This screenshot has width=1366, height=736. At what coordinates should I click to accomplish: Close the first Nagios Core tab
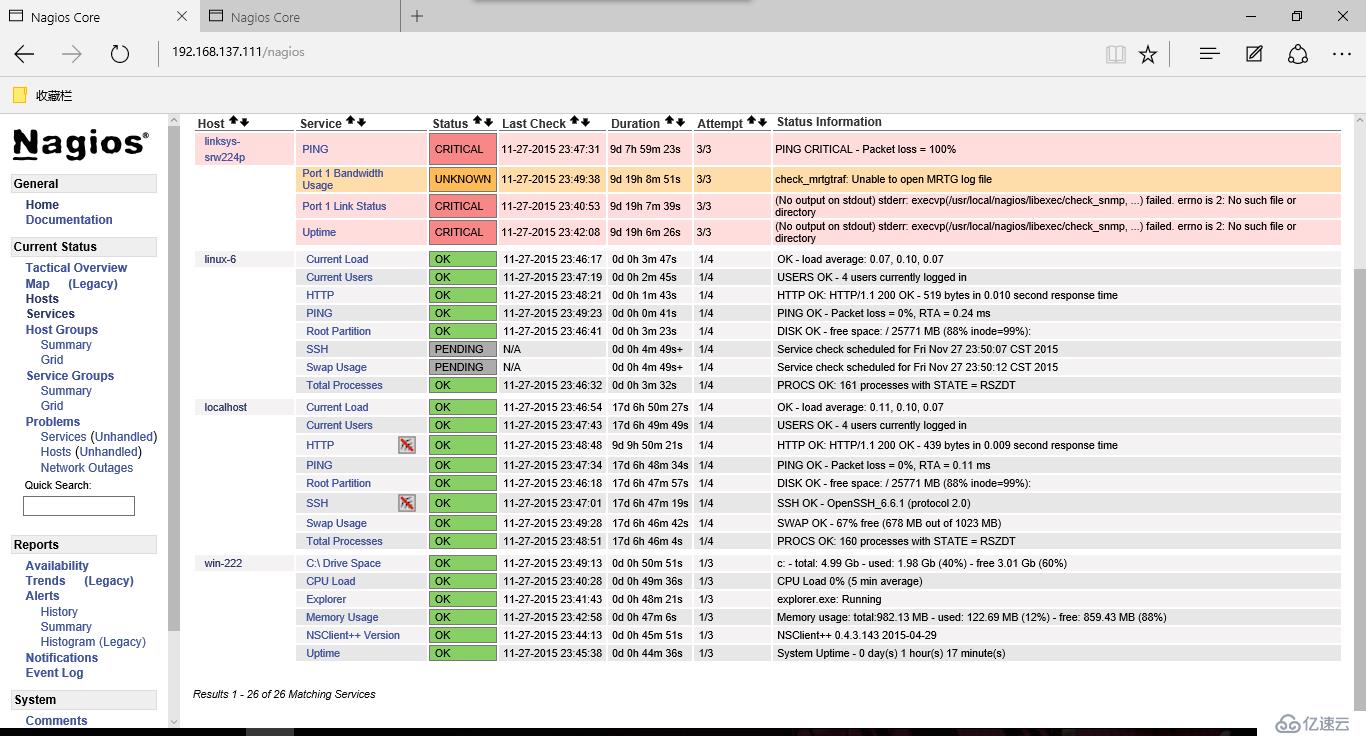tap(181, 16)
